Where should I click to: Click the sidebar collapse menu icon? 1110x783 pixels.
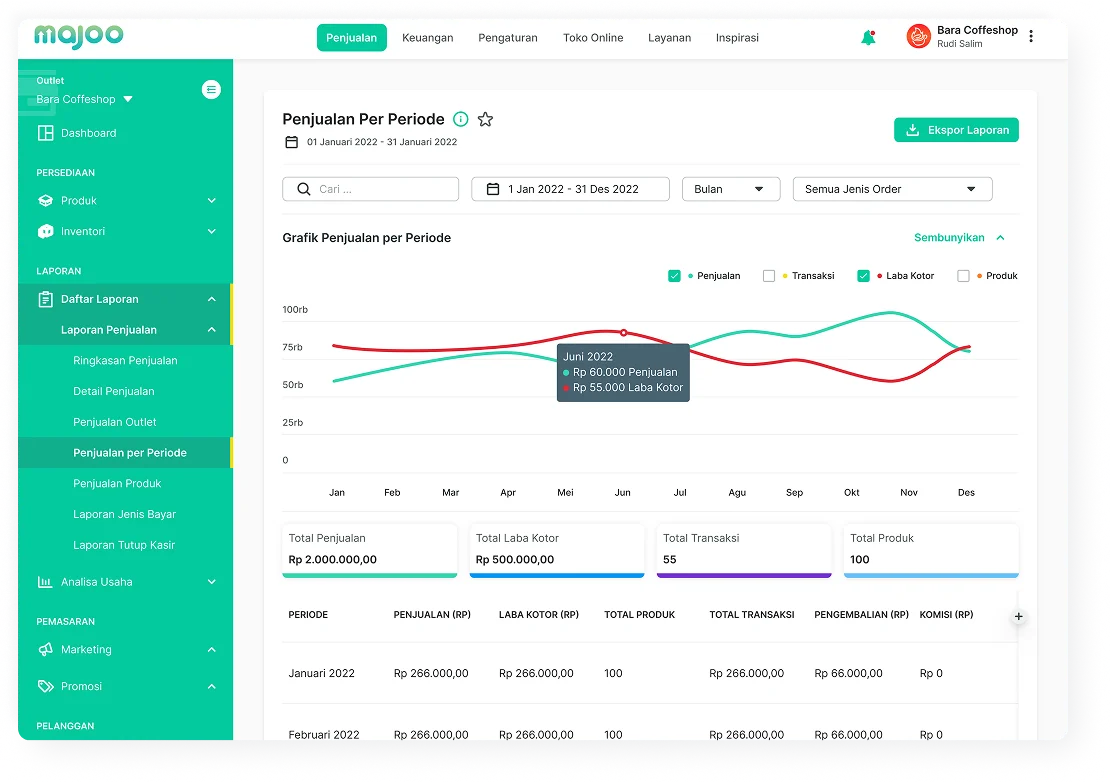click(211, 90)
